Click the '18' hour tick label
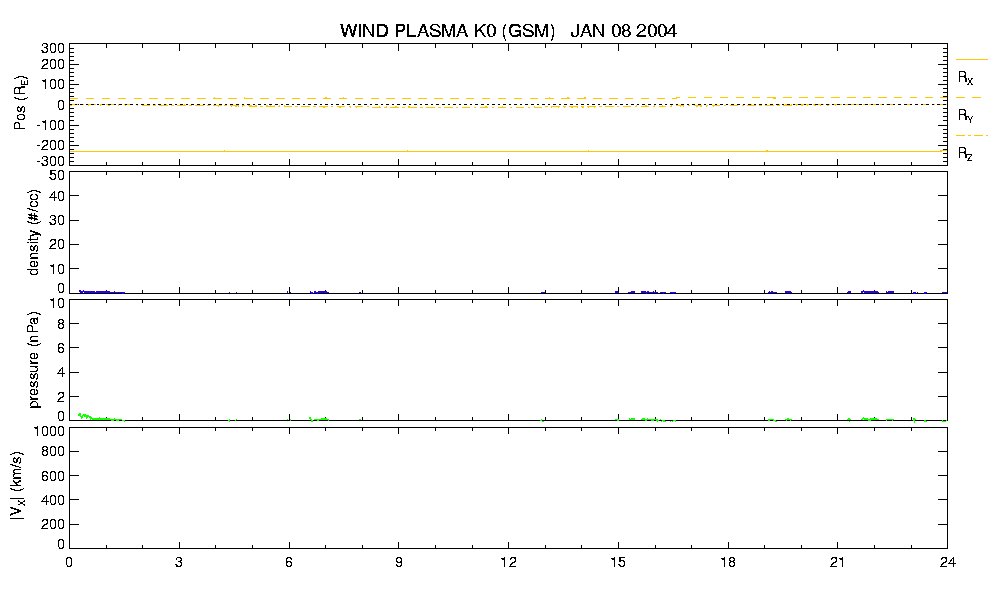993x600 pixels. coord(728,562)
